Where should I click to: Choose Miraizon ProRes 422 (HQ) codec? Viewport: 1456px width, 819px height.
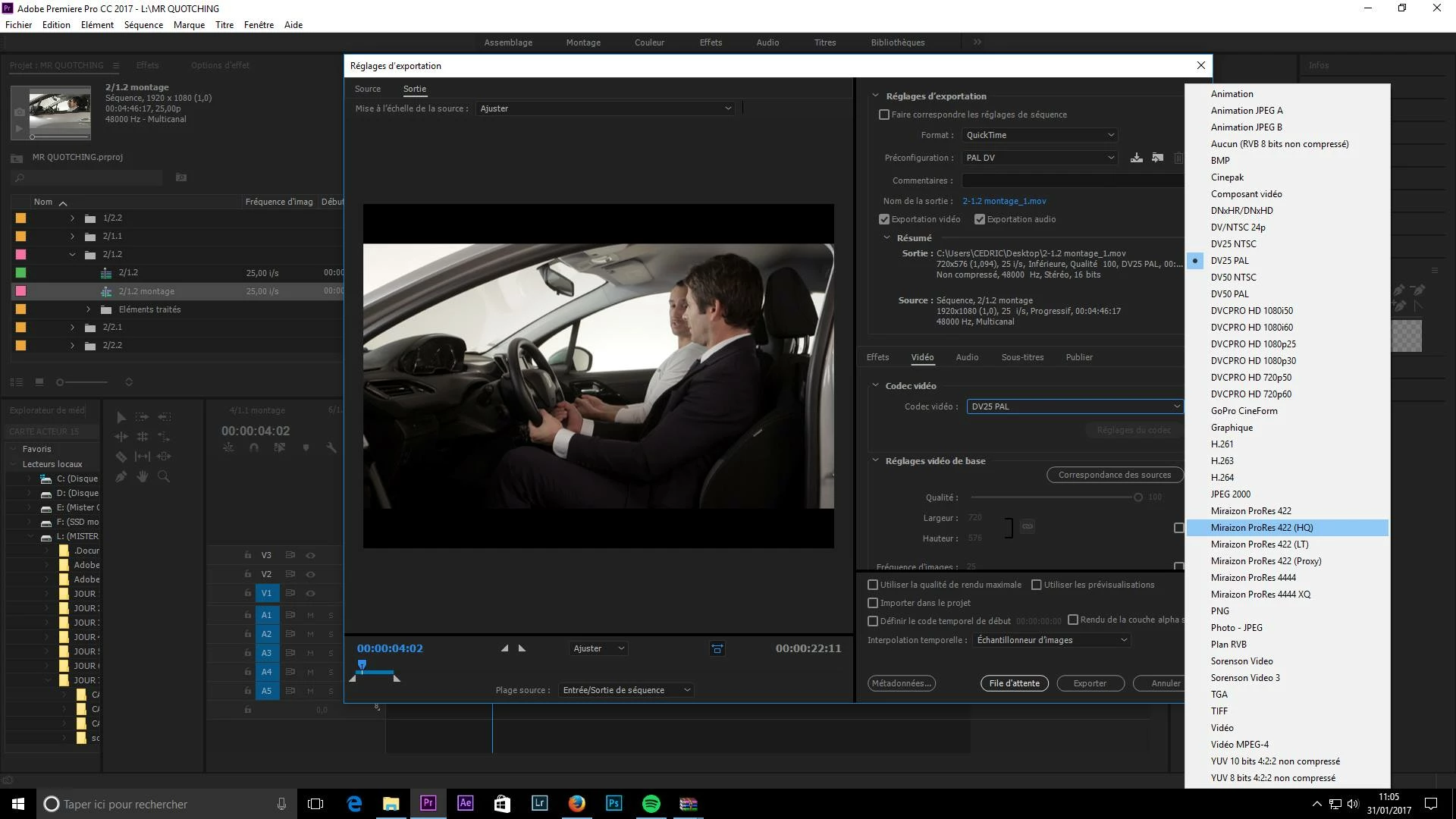coord(1261,528)
